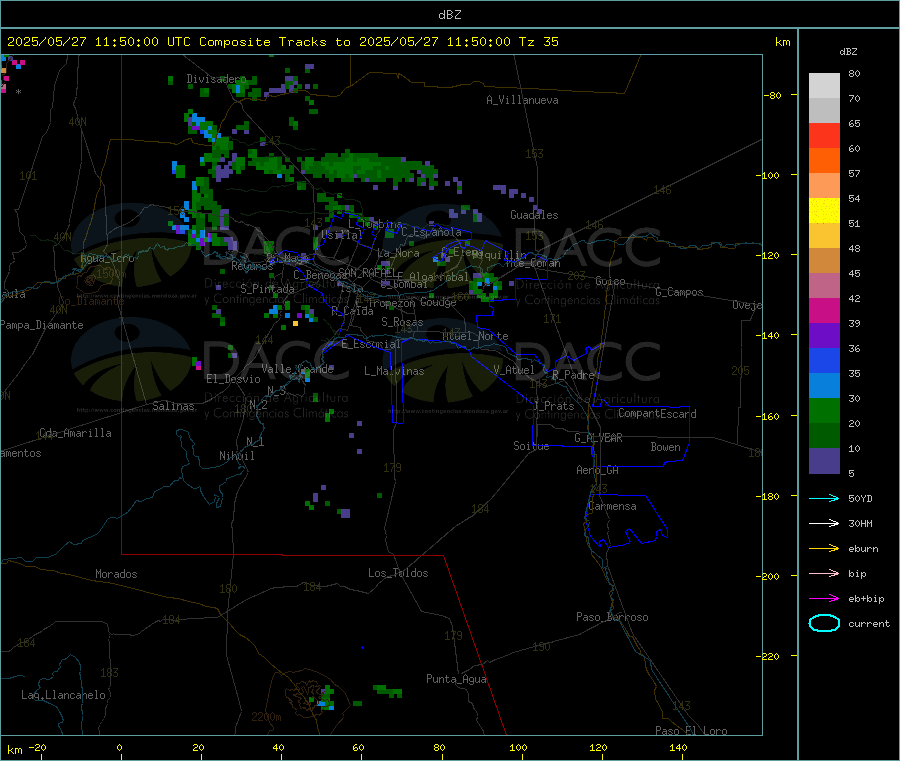This screenshot has width=900, height=761.
Task: Click the white 80 dBZ color swatch
Action: (x=824, y=86)
